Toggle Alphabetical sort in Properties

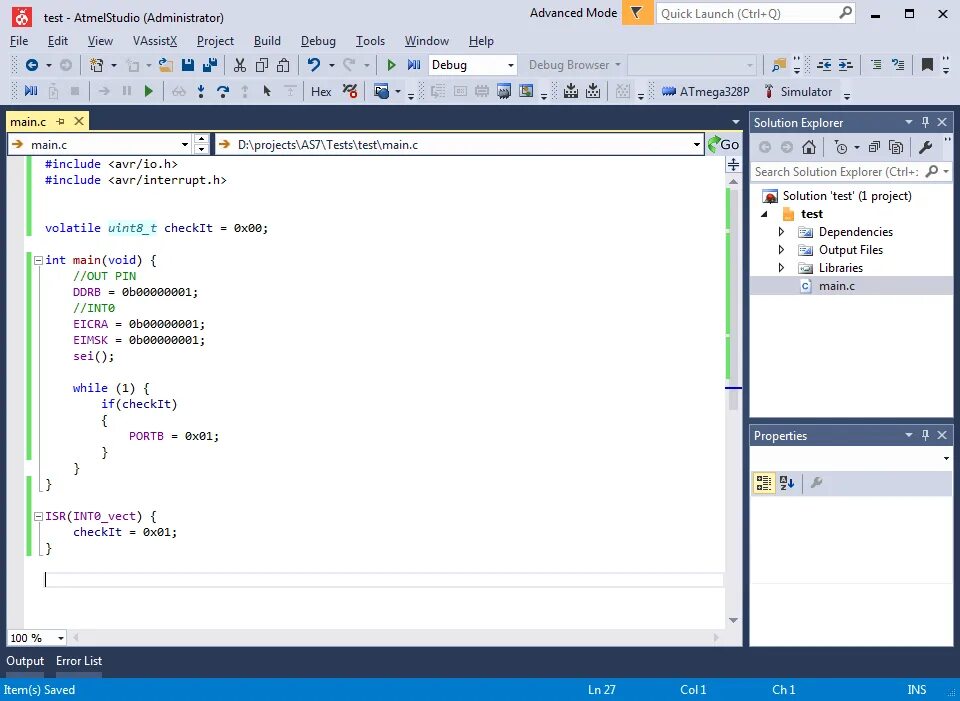pos(787,483)
